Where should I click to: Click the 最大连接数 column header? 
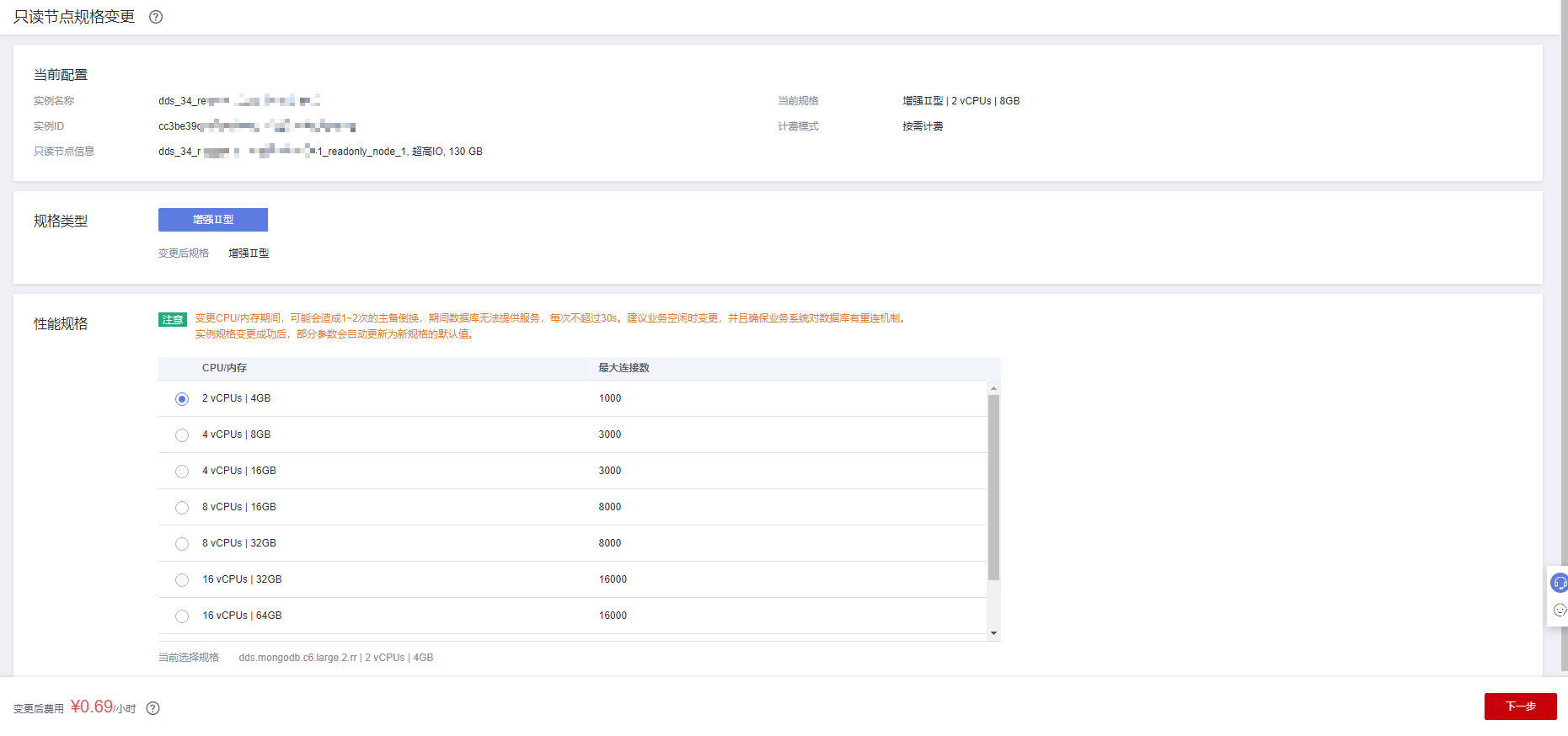click(x=623, y=368)
